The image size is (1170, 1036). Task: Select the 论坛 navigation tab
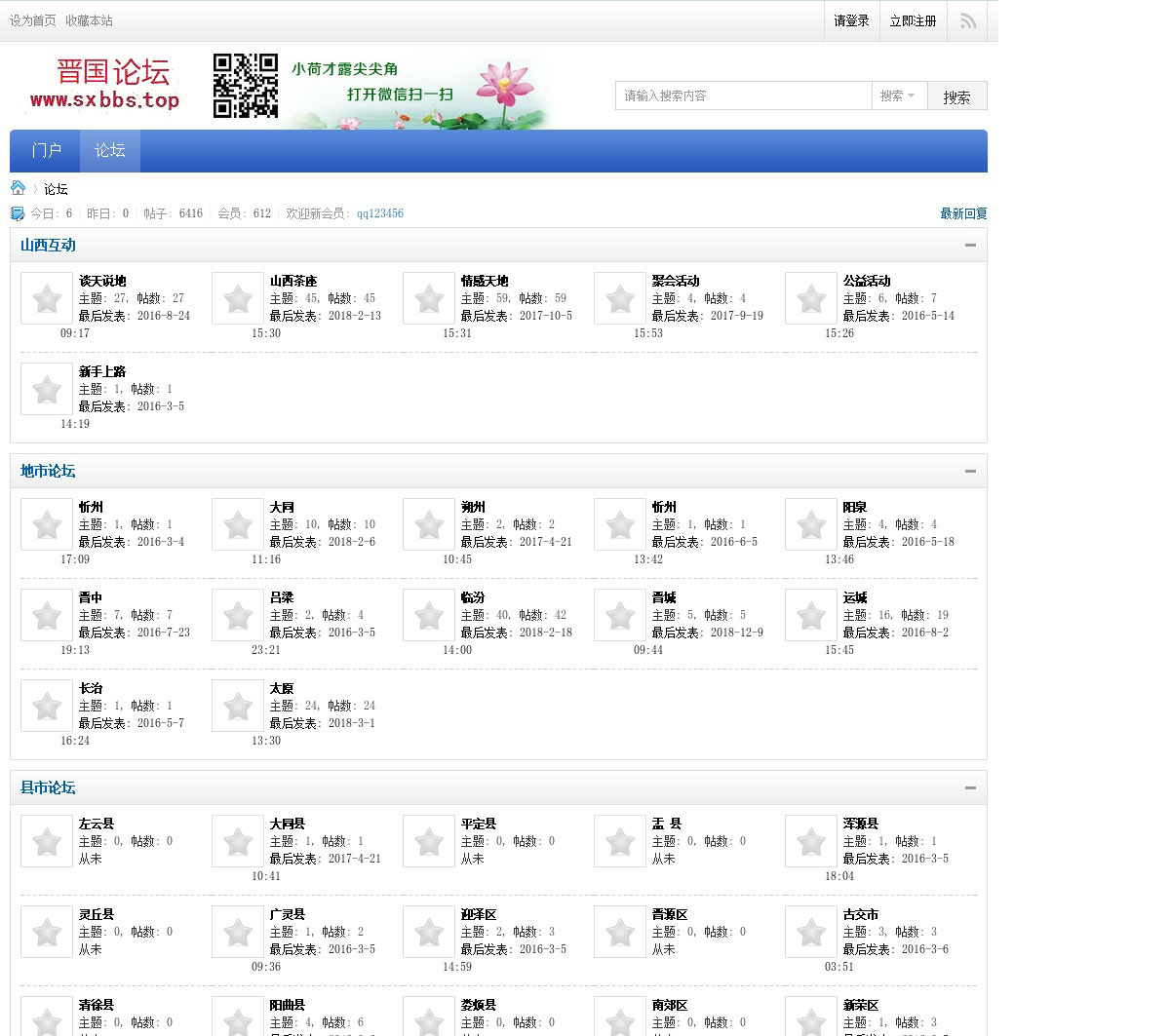[x=109, y=150]
